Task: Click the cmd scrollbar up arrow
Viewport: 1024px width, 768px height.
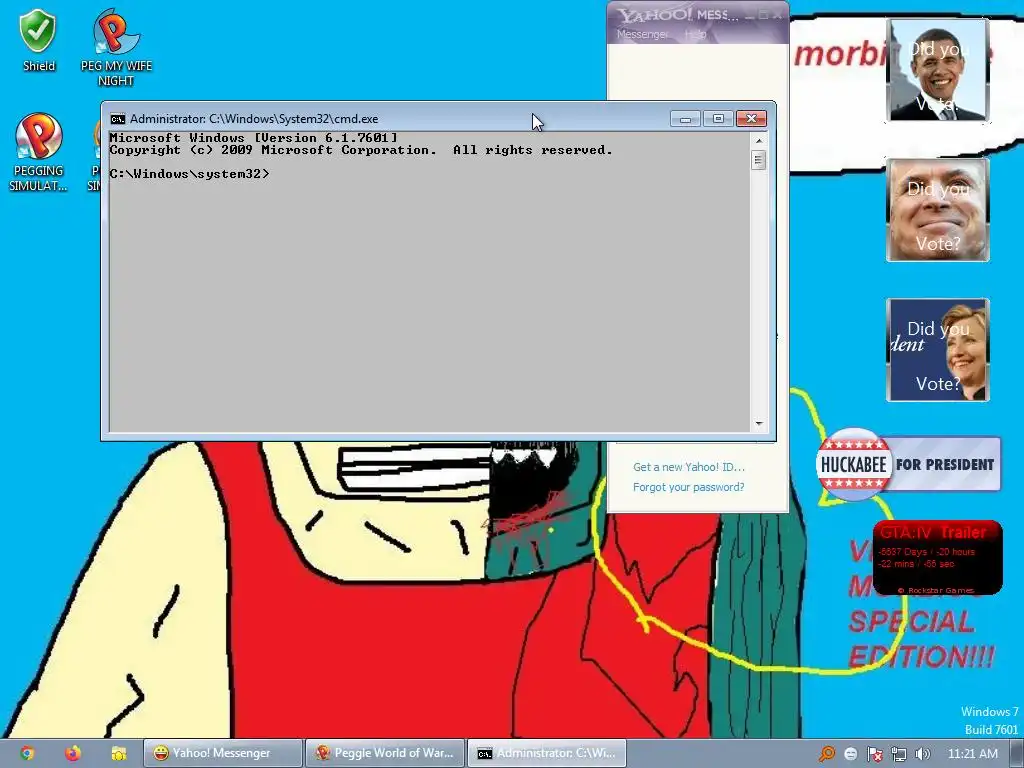Action: (758, 140)
